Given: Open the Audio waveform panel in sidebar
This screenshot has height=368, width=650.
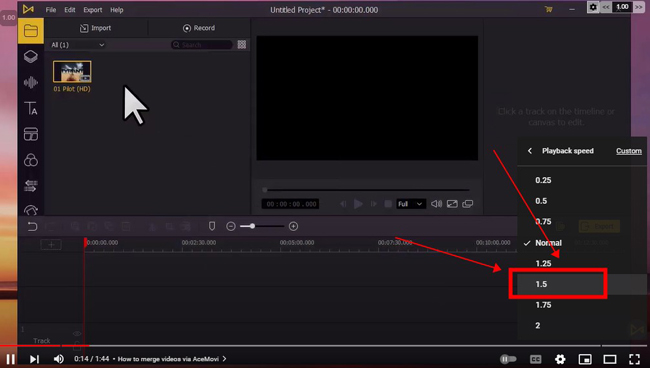Looking at the screenshot, I should 31,82.
